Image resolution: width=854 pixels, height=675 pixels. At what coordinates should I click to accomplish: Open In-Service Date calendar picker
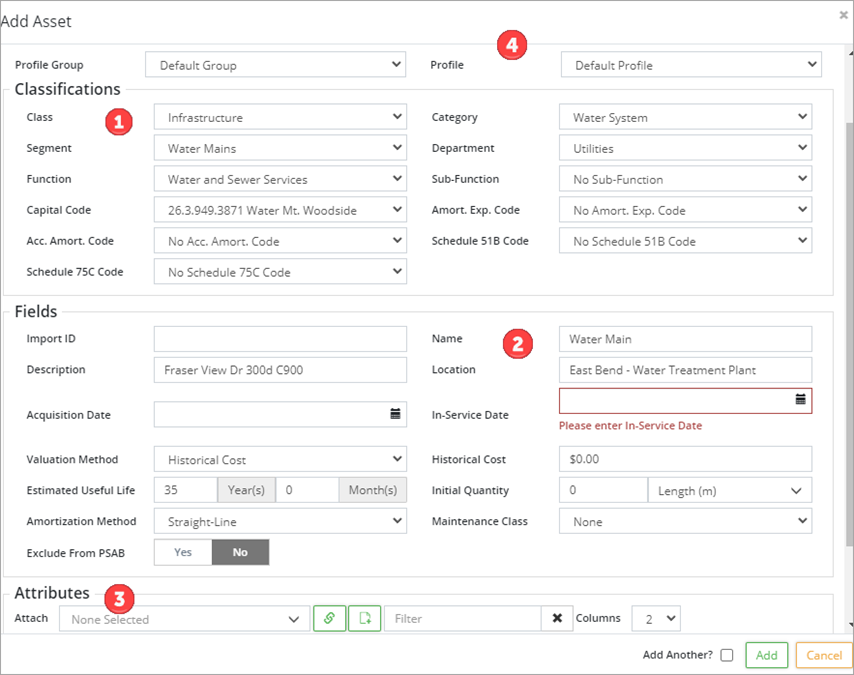pos(800,399)
